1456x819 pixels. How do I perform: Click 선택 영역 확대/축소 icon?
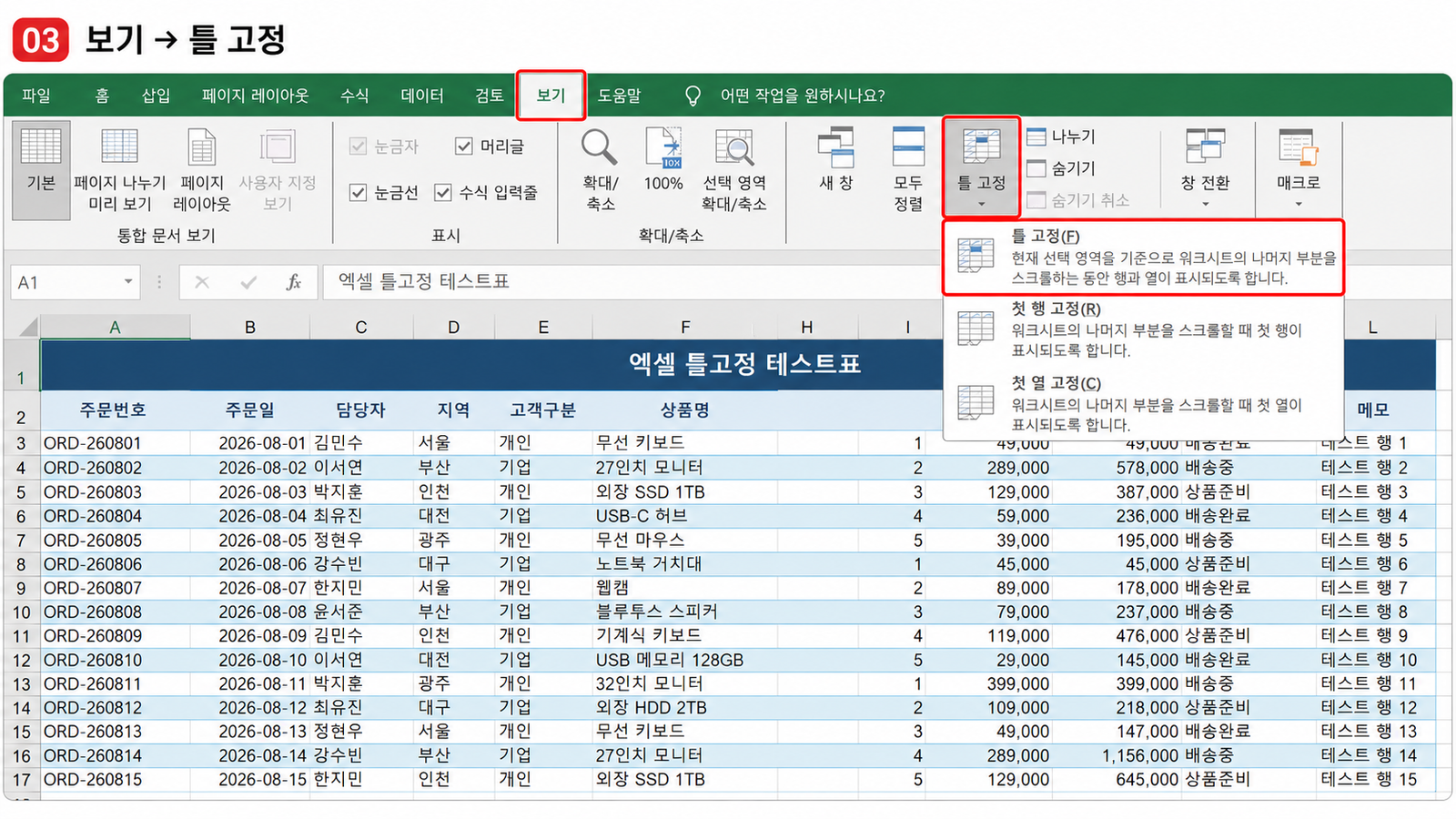(x=734, y=147)
